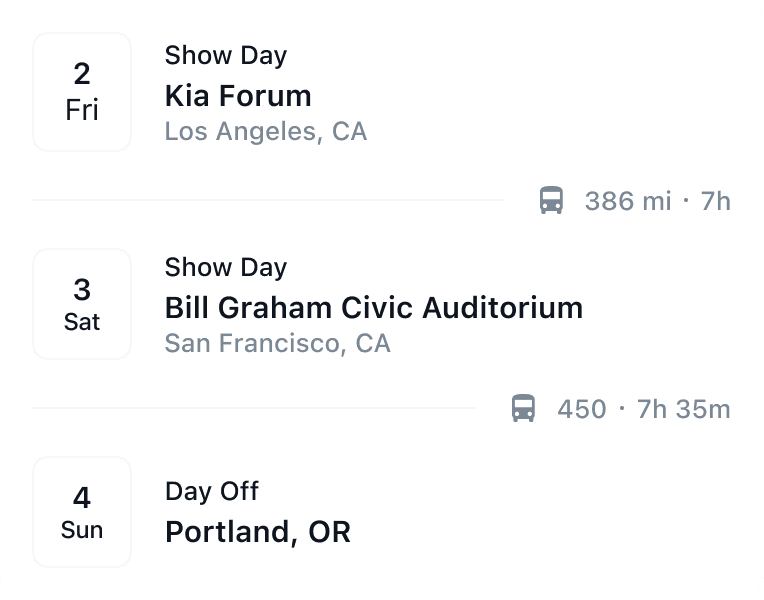Image resolution: width=764 pixels, height=600 pixels.
Task: Click the Los Angeles, CA location text
Action: 265,131
